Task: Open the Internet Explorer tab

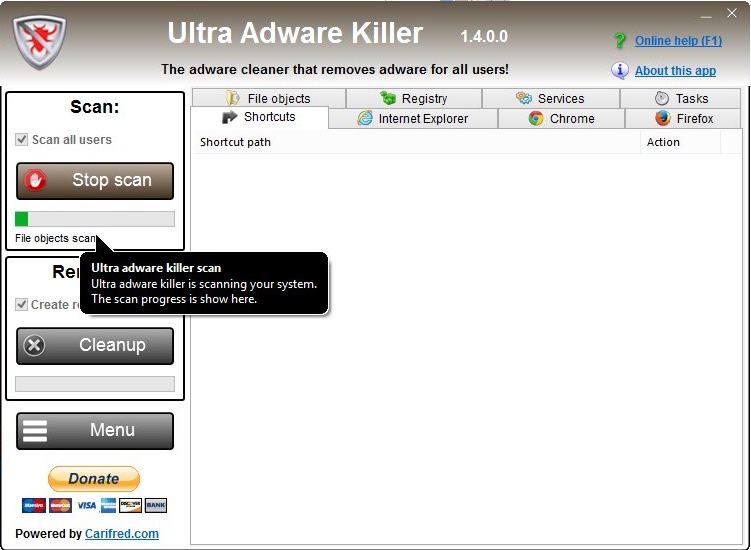Action: pos(413,119)
